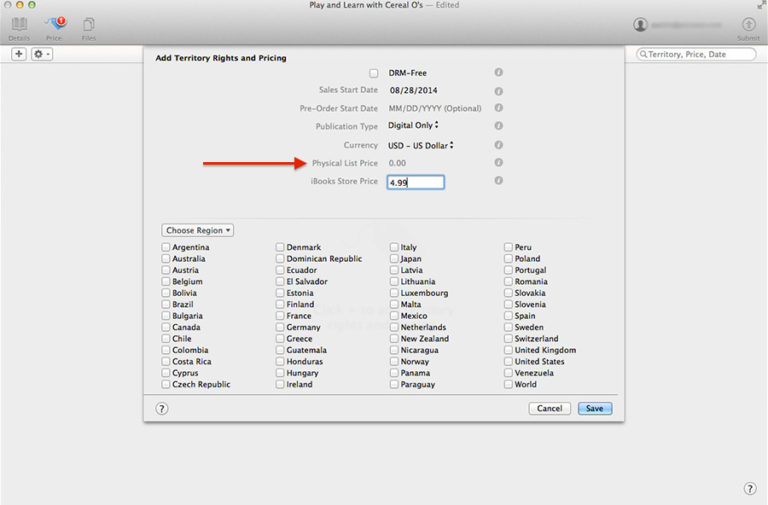Check the Venezuela checkbox
This screenshot has height=505, width=768.
point(508,373)
